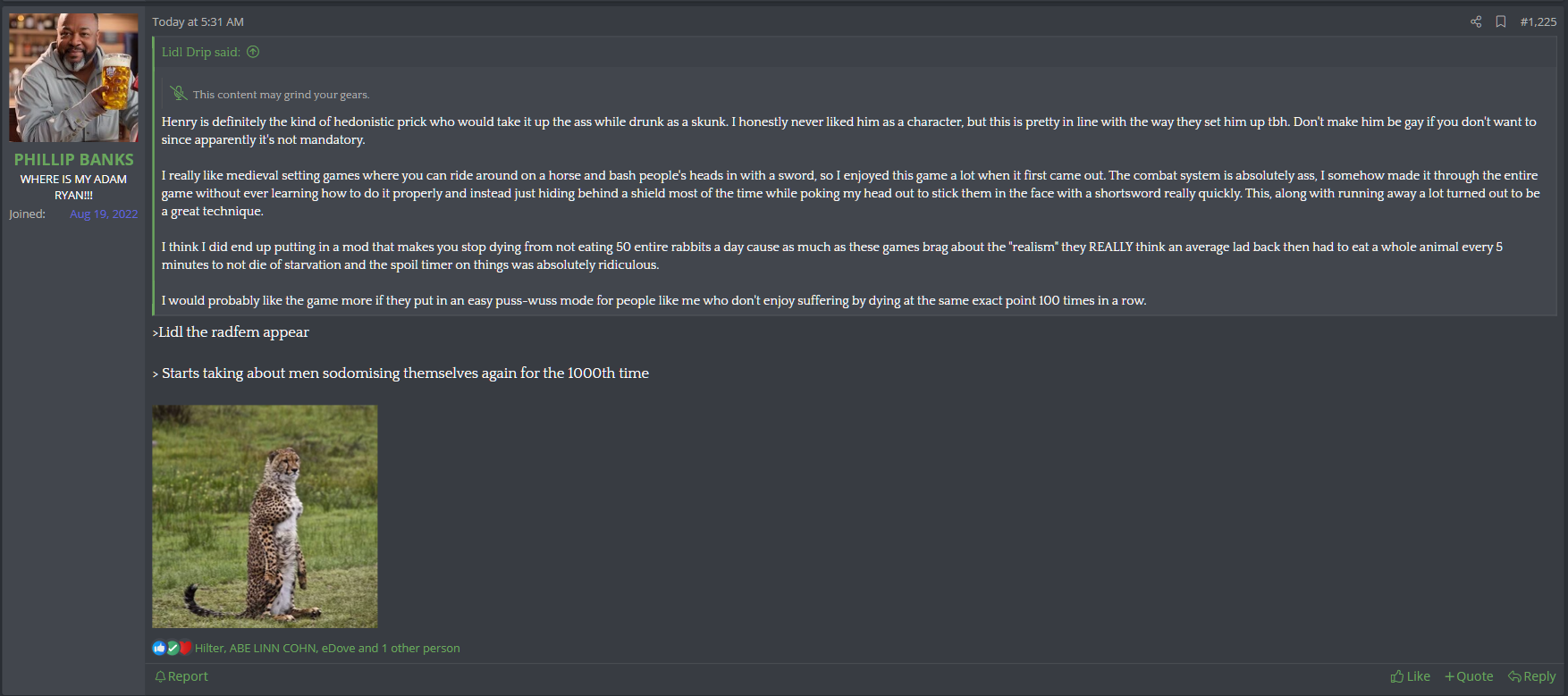Click the up-arrow icon beside Lidl Drip said
Viewport: 1568px width, 696px height.
tap(253, 52)
